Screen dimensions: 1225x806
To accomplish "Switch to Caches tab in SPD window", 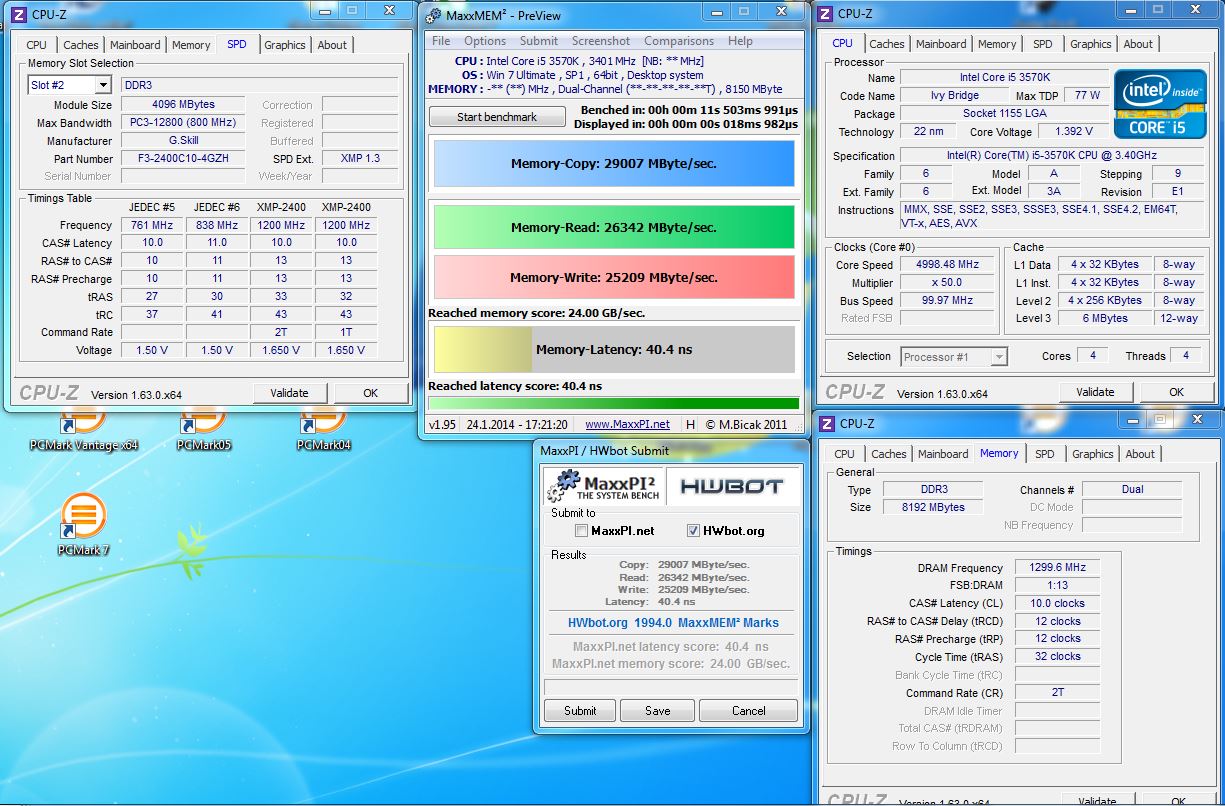I will pyautogui.click(x=81, y=45).
